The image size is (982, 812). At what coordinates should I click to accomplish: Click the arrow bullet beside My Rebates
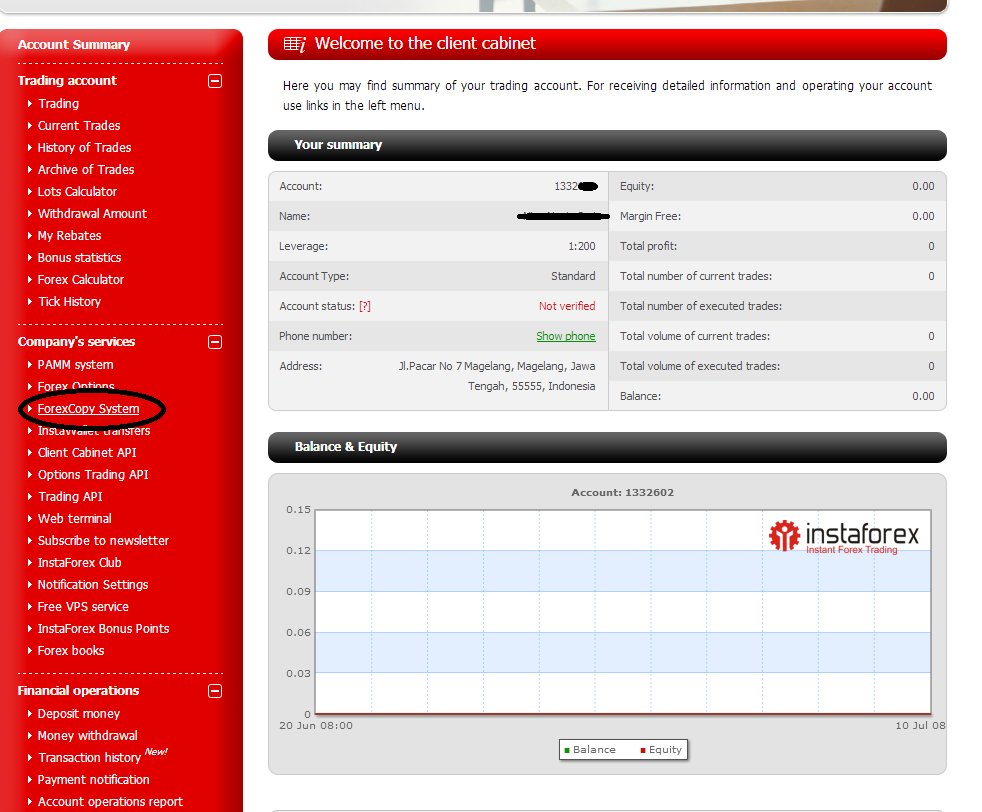point(29,235)
